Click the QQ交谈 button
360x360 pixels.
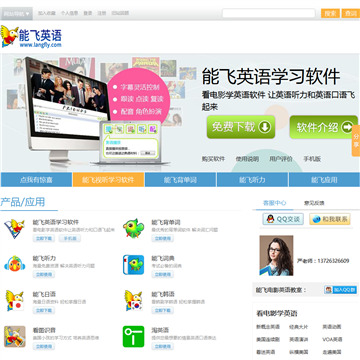[283, 219]
